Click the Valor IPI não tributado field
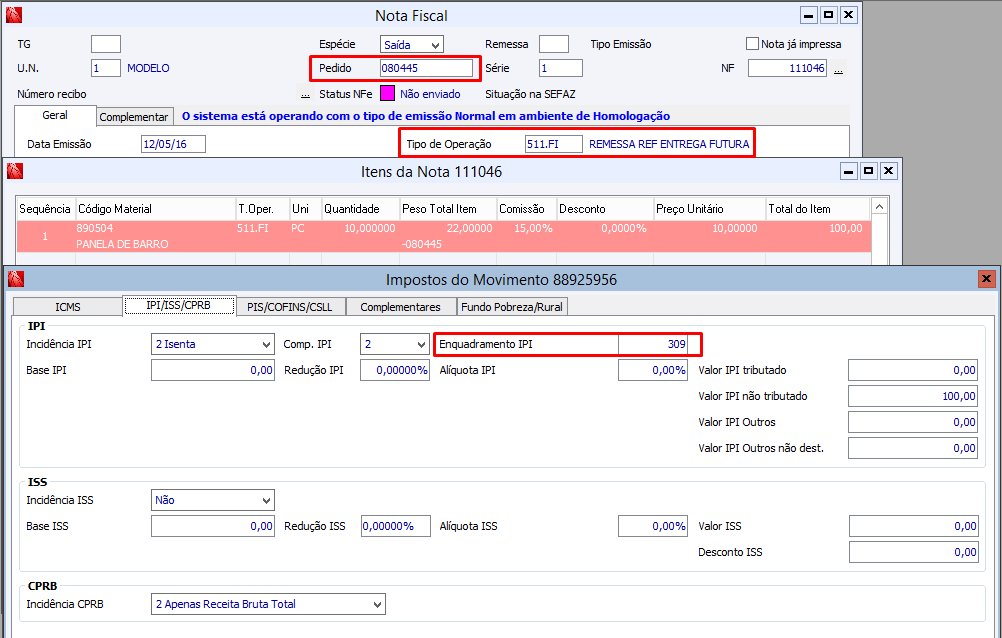Screen dimensions: 1002x638 tap(912, 396)
